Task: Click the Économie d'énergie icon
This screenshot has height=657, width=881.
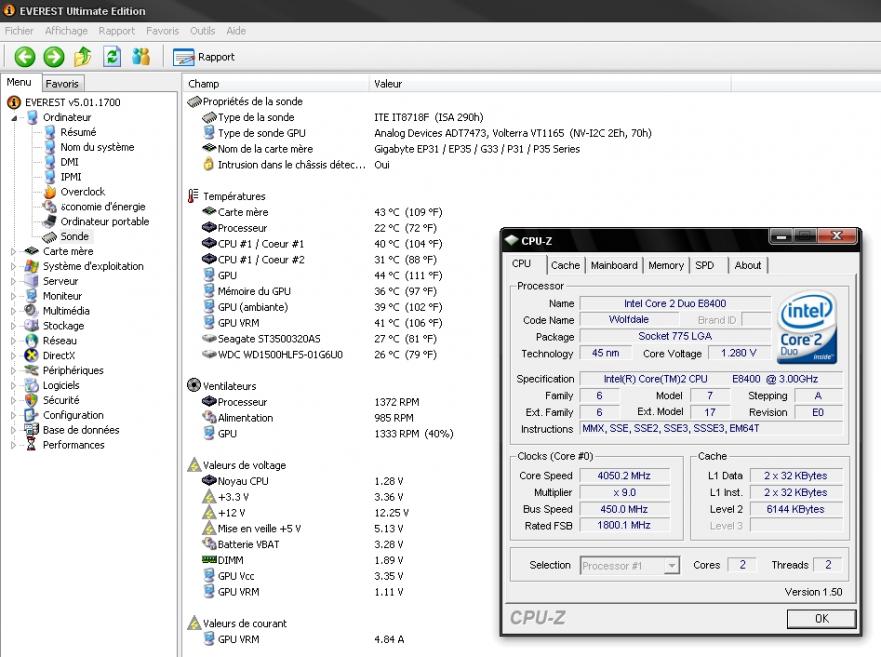Action: point(50,207)
